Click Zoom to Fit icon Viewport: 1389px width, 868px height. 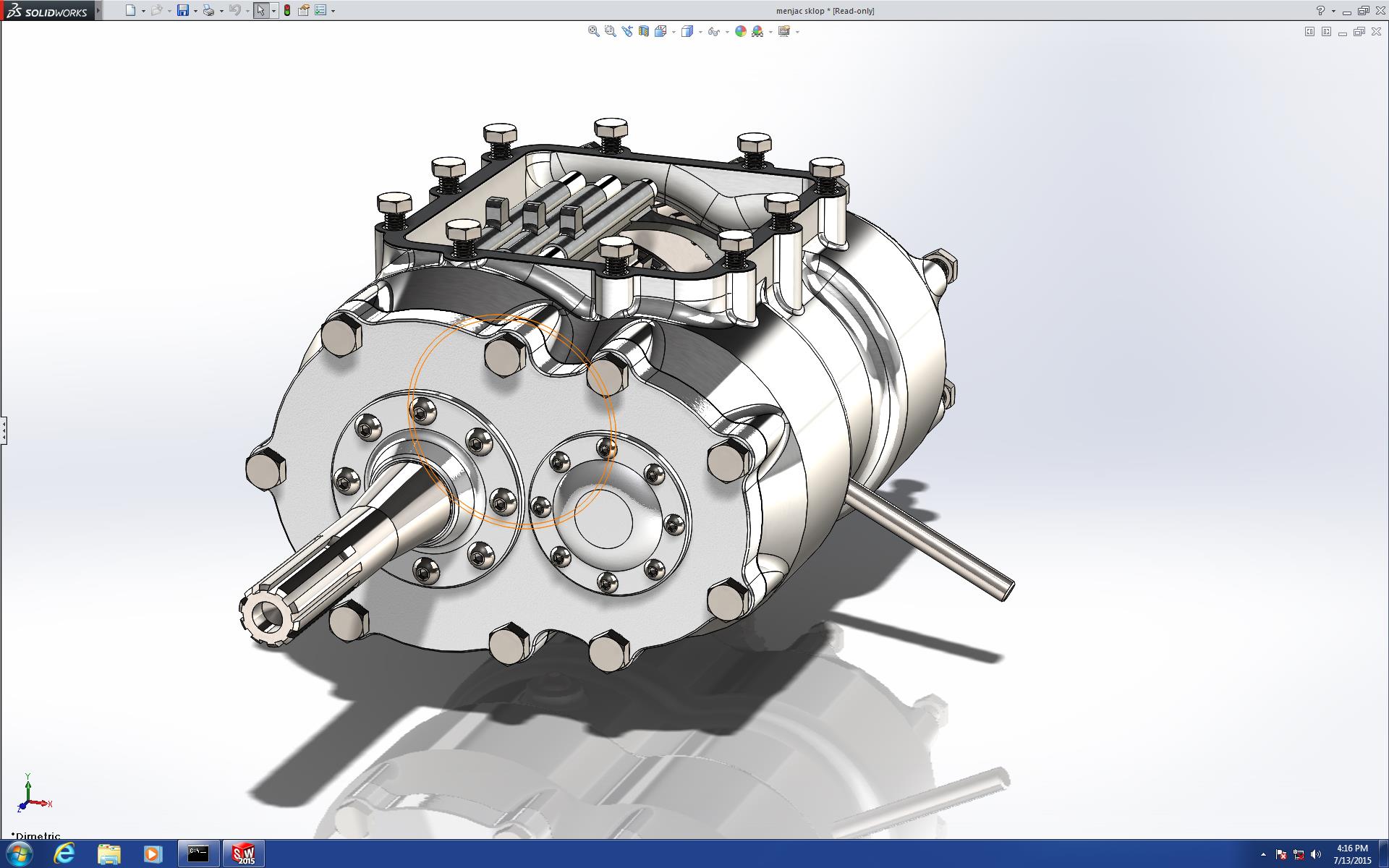pos(593,31)
